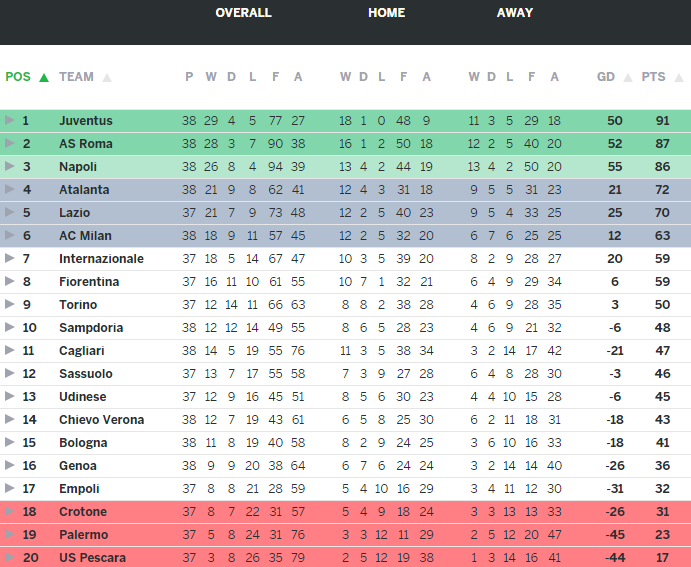
Task: Click the PTS column header label
Action: click(653, 77)
